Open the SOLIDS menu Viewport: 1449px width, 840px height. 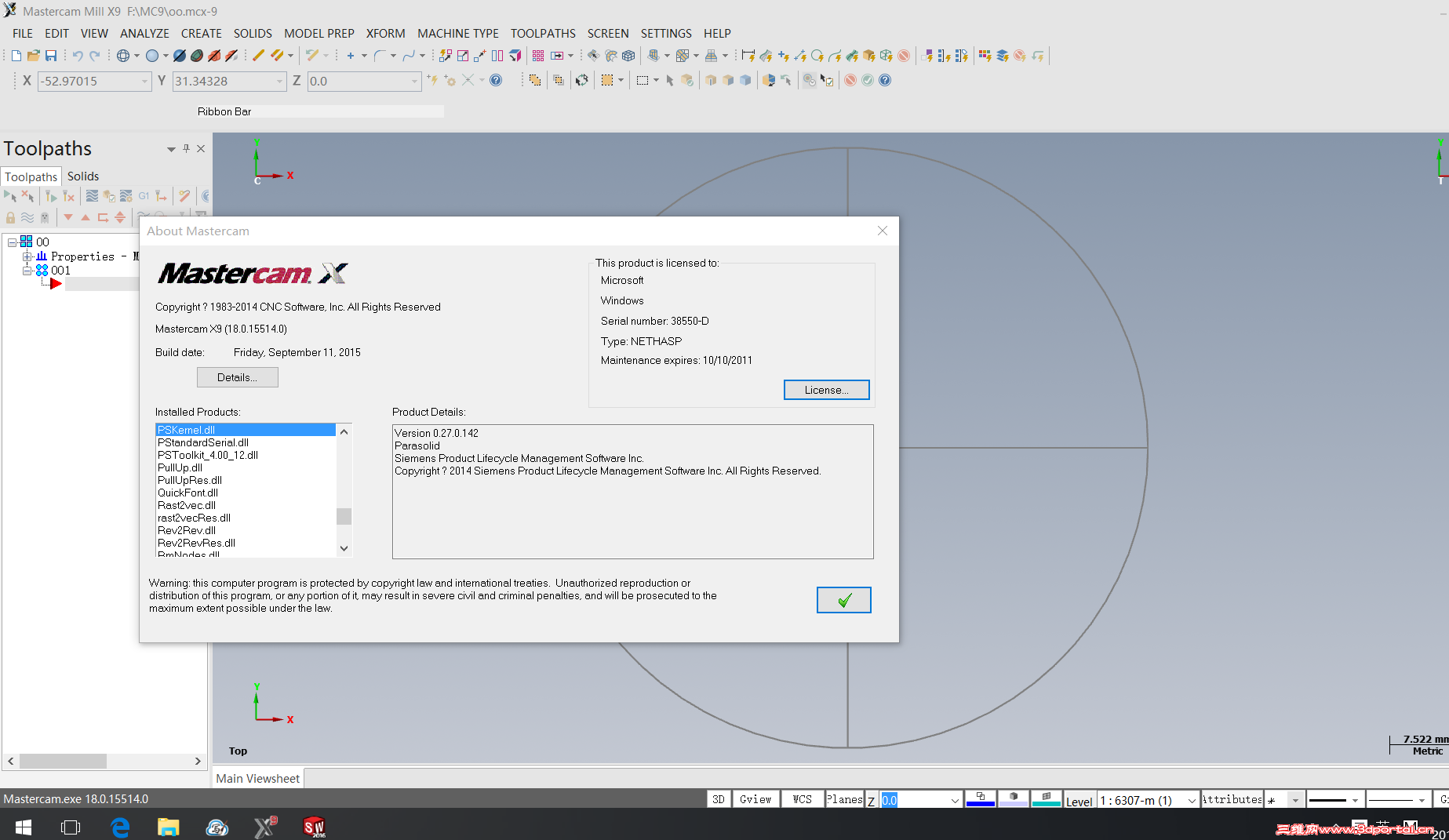pyautogui.click(x=253, y=33)
